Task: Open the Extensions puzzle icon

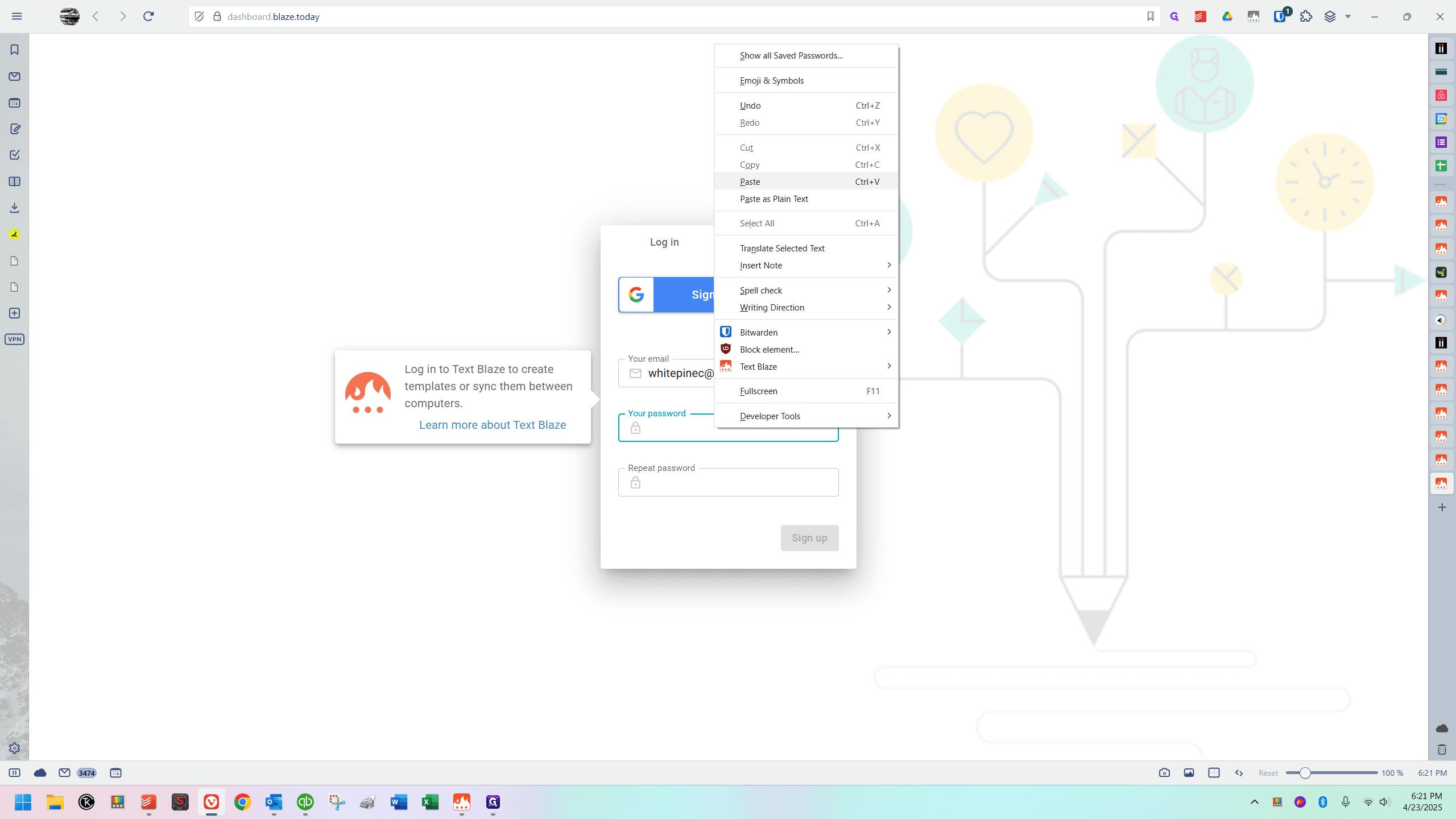Action: [x=1306, y=16]
